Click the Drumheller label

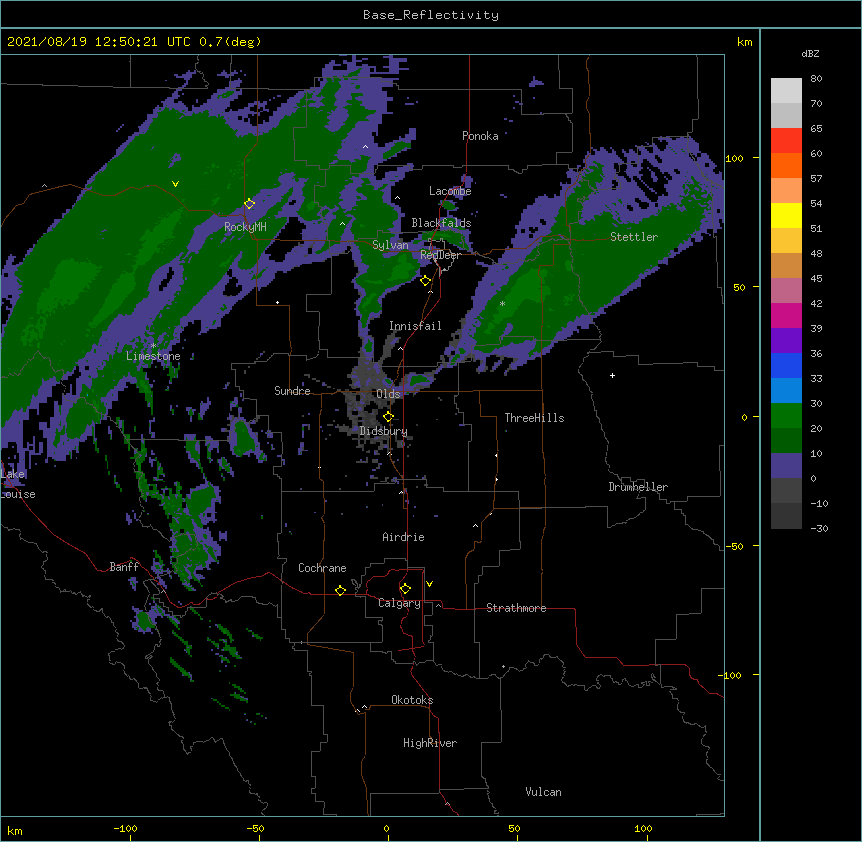point(638,487)
